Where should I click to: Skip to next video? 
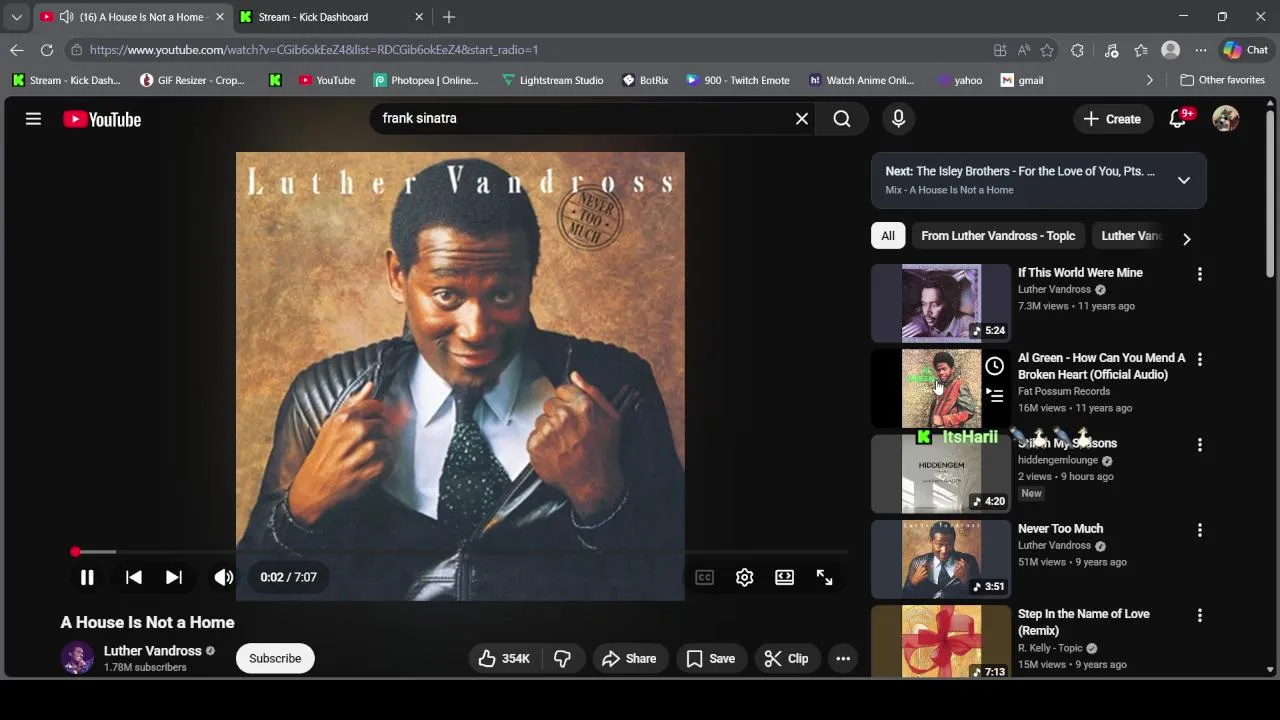[173, 577]
